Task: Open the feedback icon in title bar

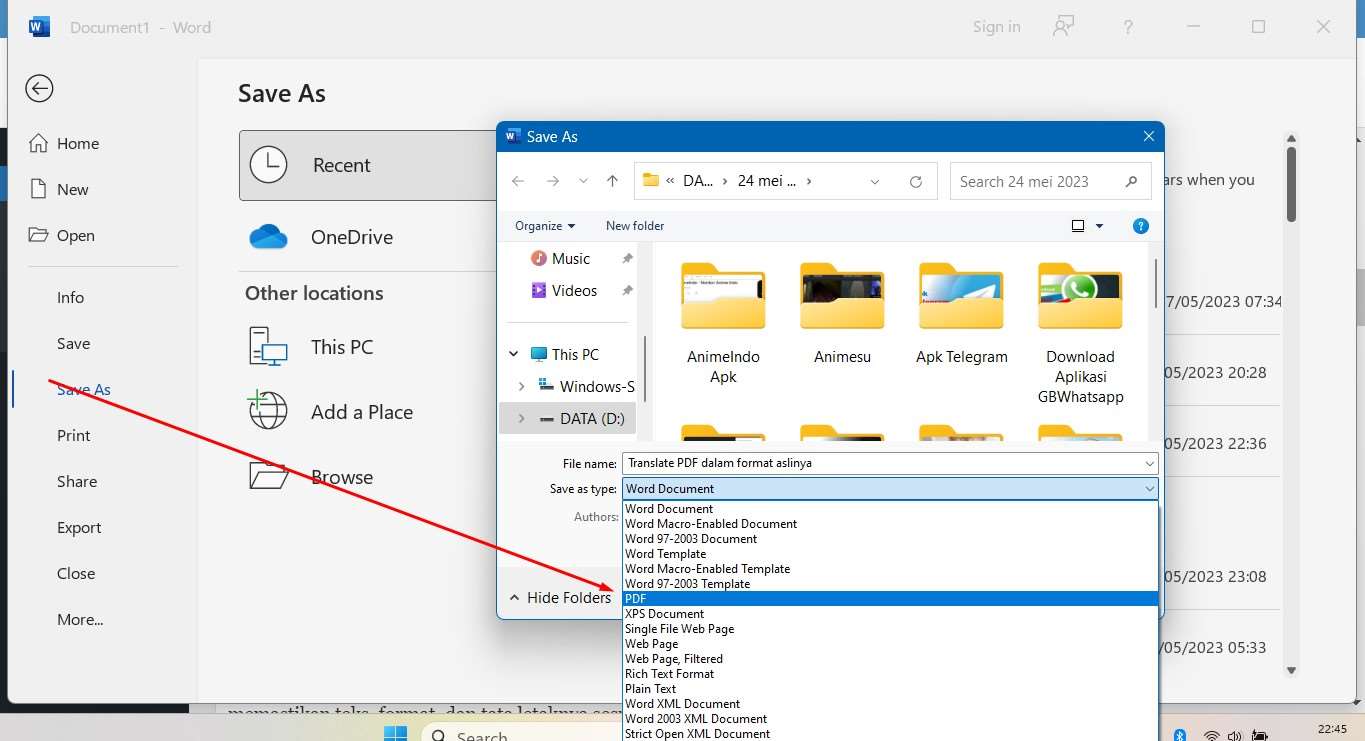Action: click(1064, 27)
